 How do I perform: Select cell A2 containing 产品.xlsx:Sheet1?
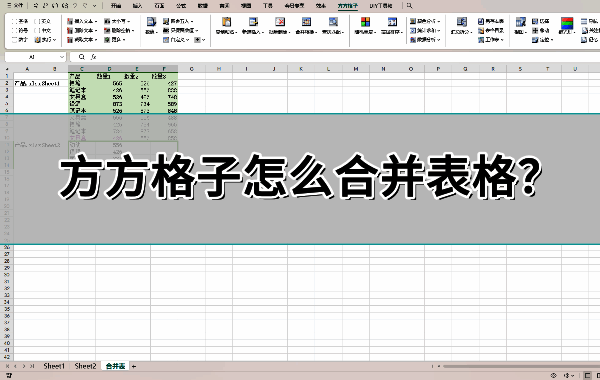tap(27, 83)
